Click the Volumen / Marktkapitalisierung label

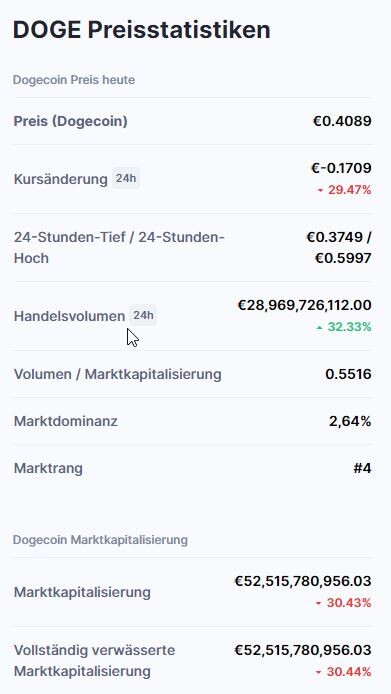(x=118, y=374)
